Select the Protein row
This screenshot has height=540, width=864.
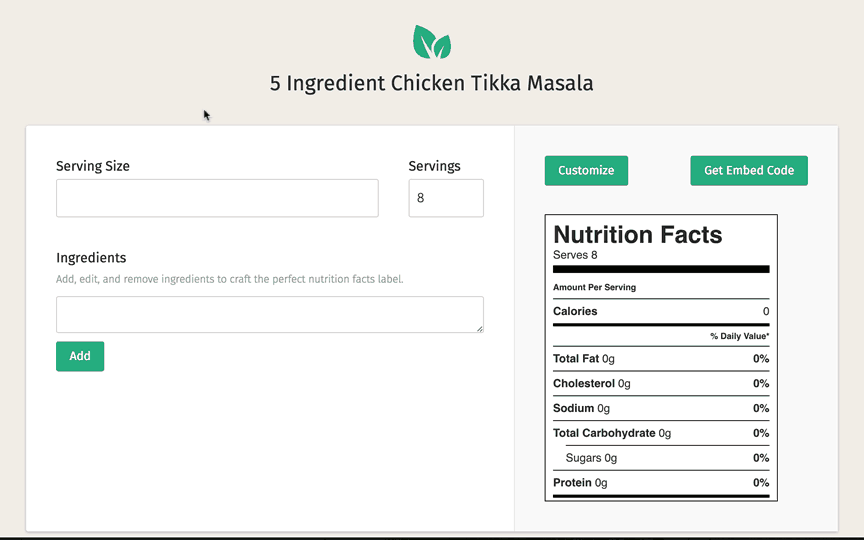pyautogui.click(x=661, y=483)
